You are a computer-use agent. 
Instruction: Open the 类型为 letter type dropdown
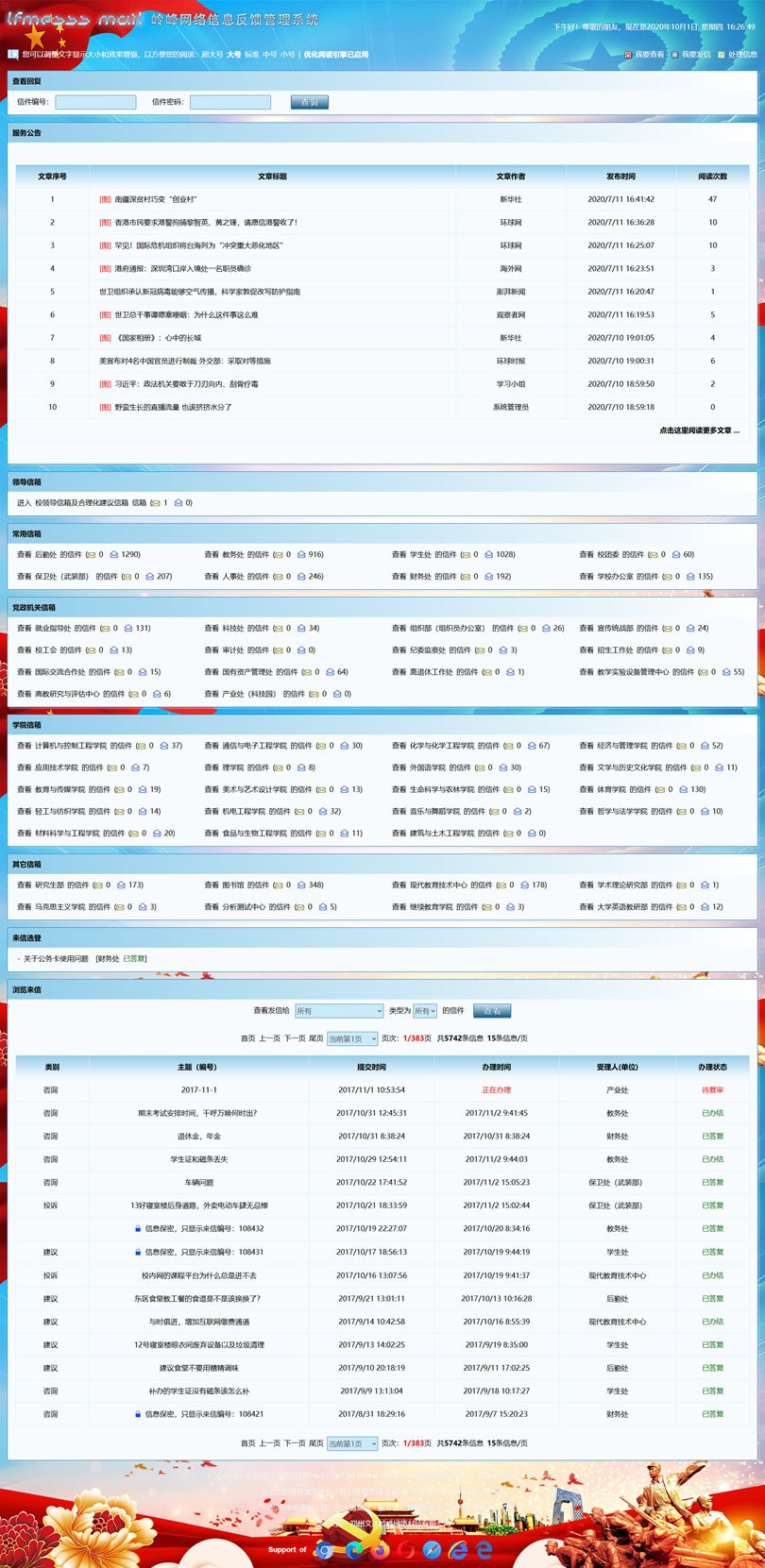(x=425, y=1011)
